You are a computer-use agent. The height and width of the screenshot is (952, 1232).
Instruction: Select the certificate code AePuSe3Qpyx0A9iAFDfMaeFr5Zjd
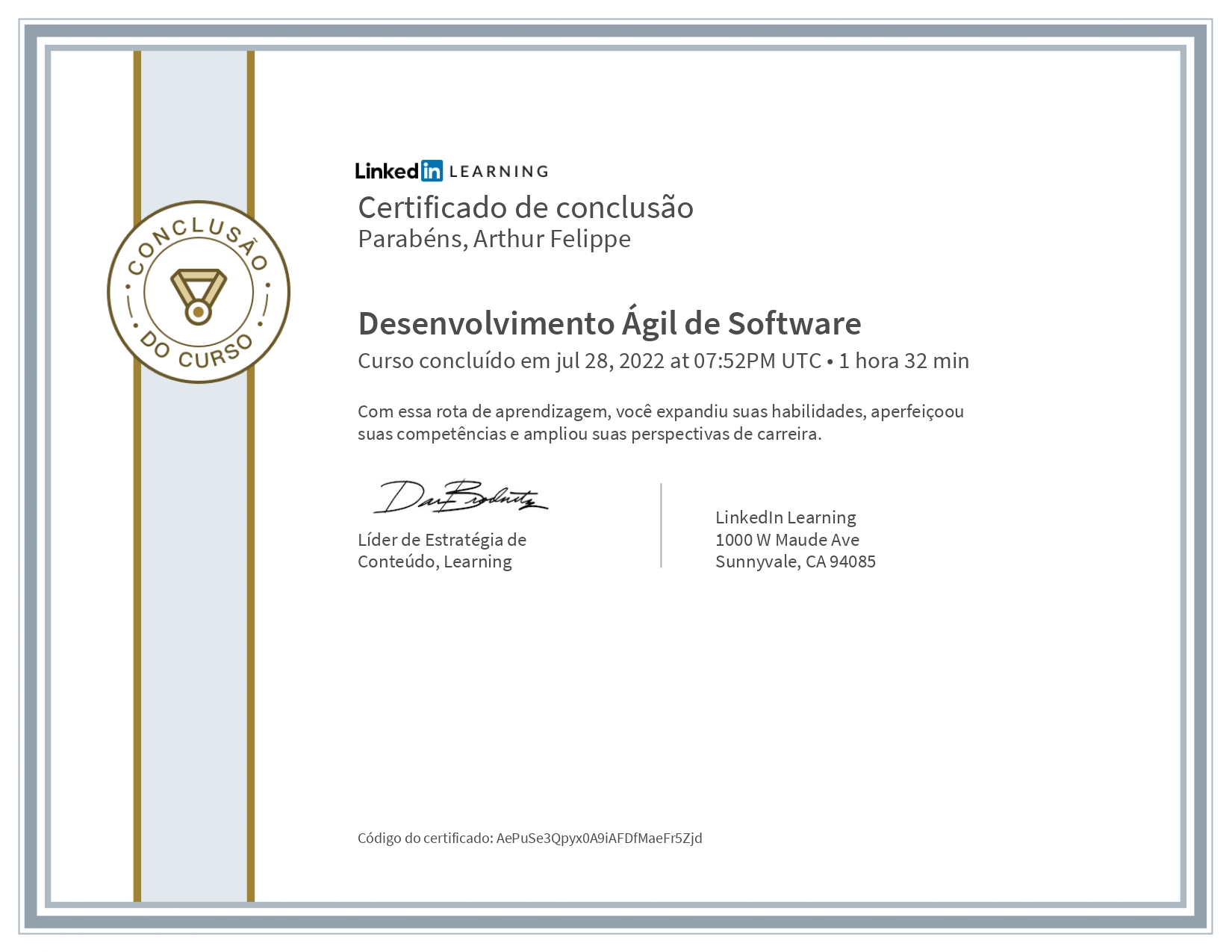[599, 838]
